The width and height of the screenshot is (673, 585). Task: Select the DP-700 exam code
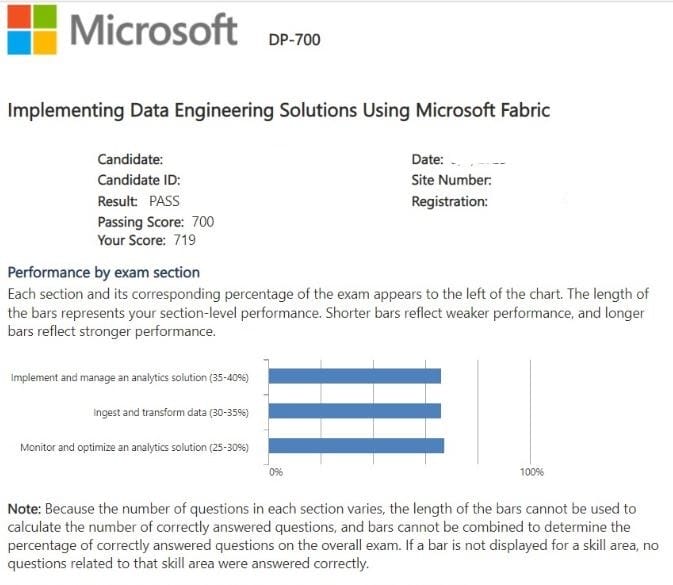tap(295, 40)
